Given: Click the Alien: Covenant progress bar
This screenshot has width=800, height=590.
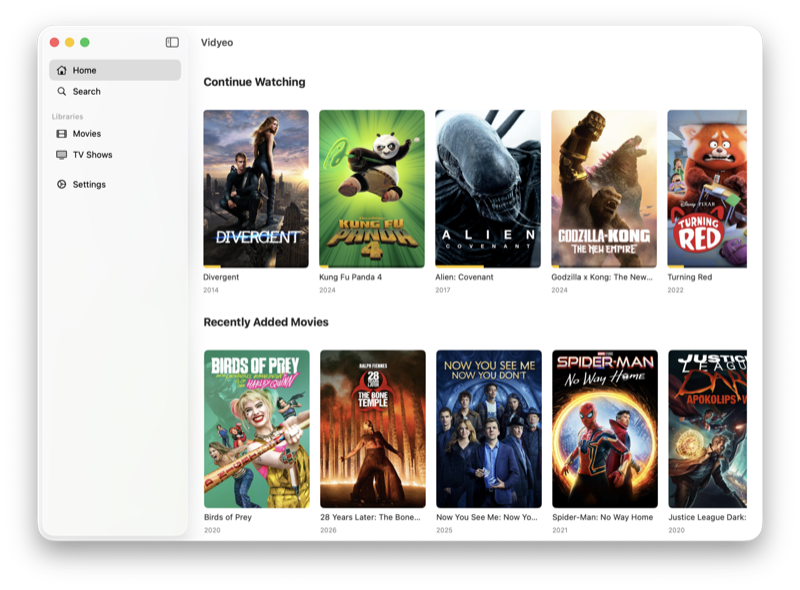Looking at the screenshot, I should coord(488,266).
